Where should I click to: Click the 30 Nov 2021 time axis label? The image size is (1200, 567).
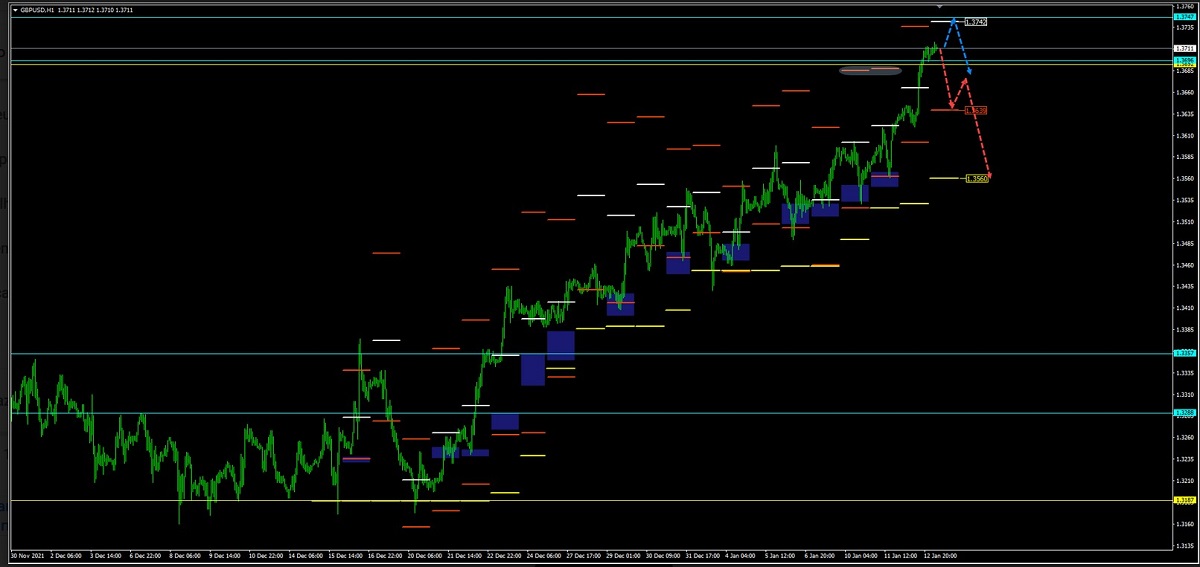(x=28, y=553)
